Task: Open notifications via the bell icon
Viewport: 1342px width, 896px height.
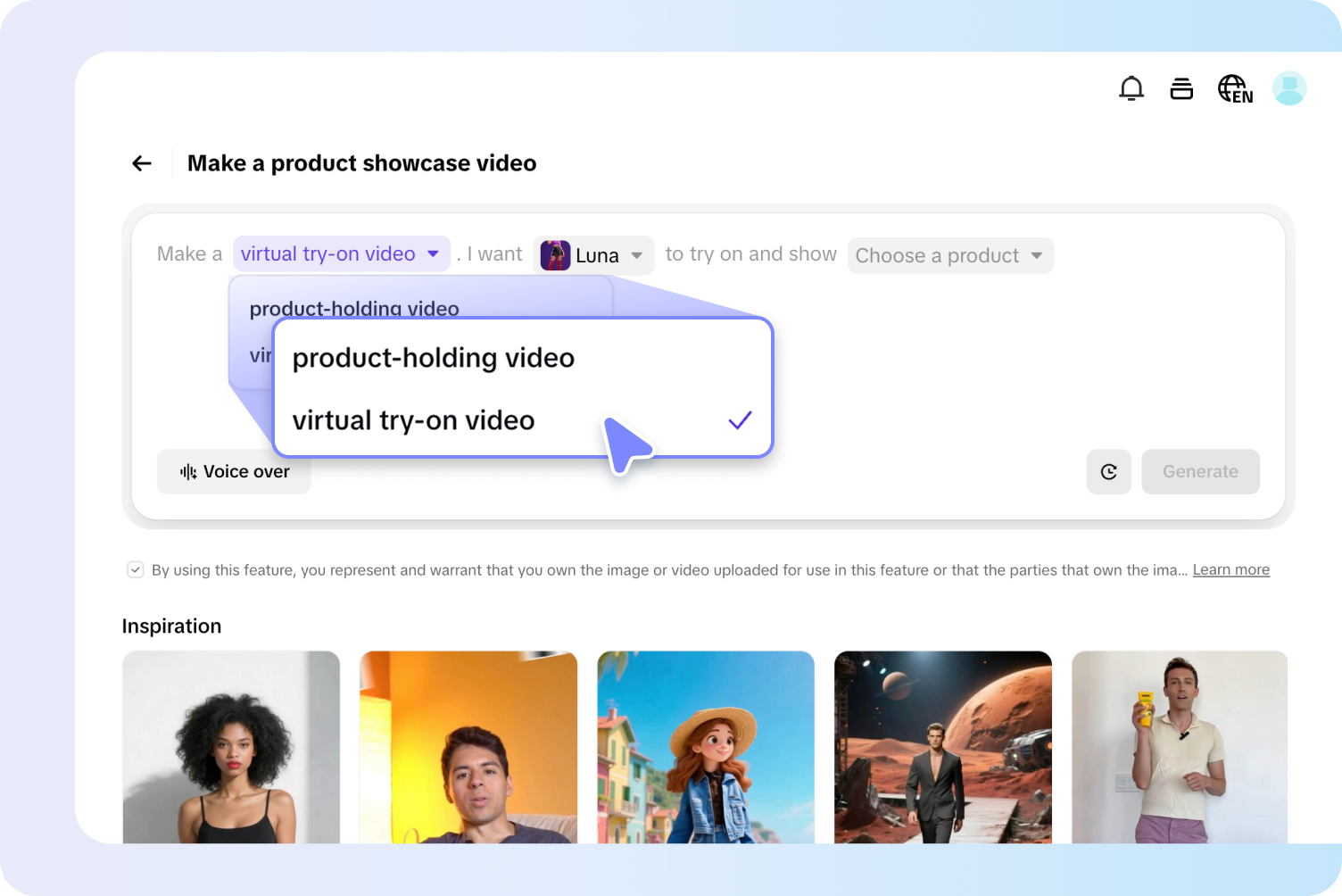Action: [1131, 88]
